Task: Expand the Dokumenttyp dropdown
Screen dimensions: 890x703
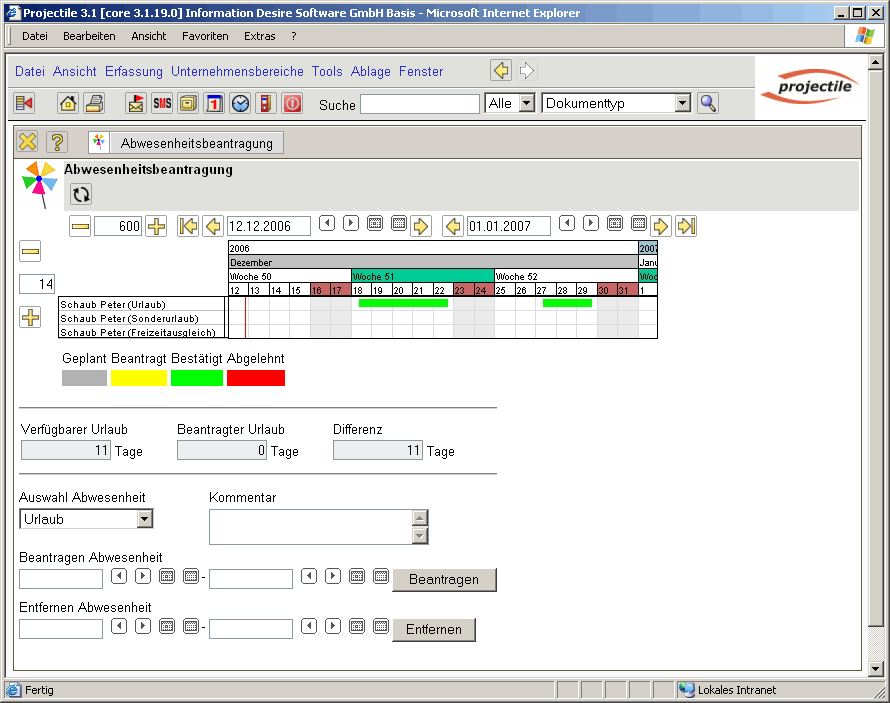Action: [683, 103]
